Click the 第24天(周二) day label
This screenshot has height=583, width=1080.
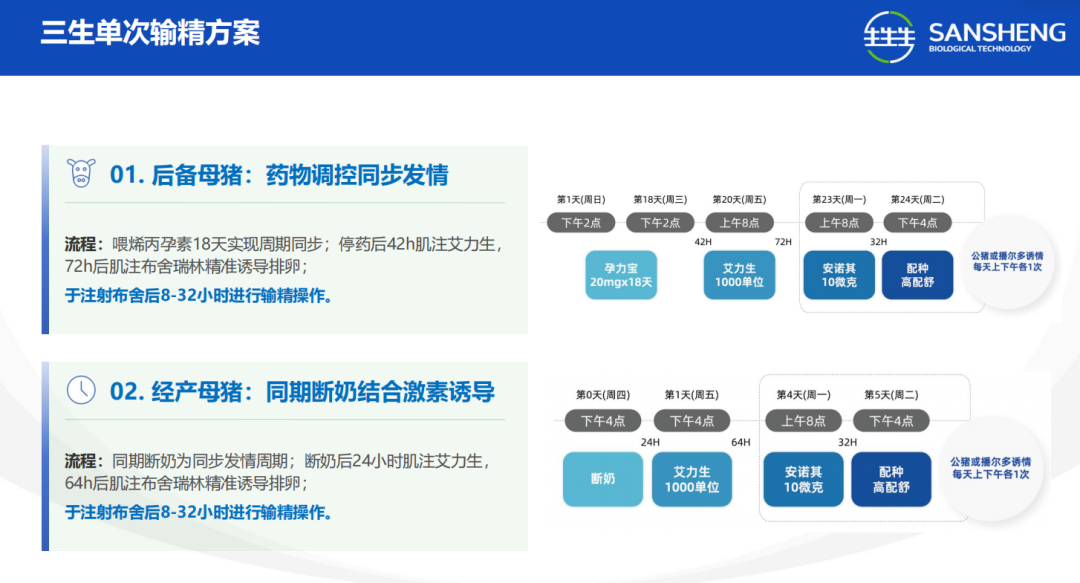point(917,200)
